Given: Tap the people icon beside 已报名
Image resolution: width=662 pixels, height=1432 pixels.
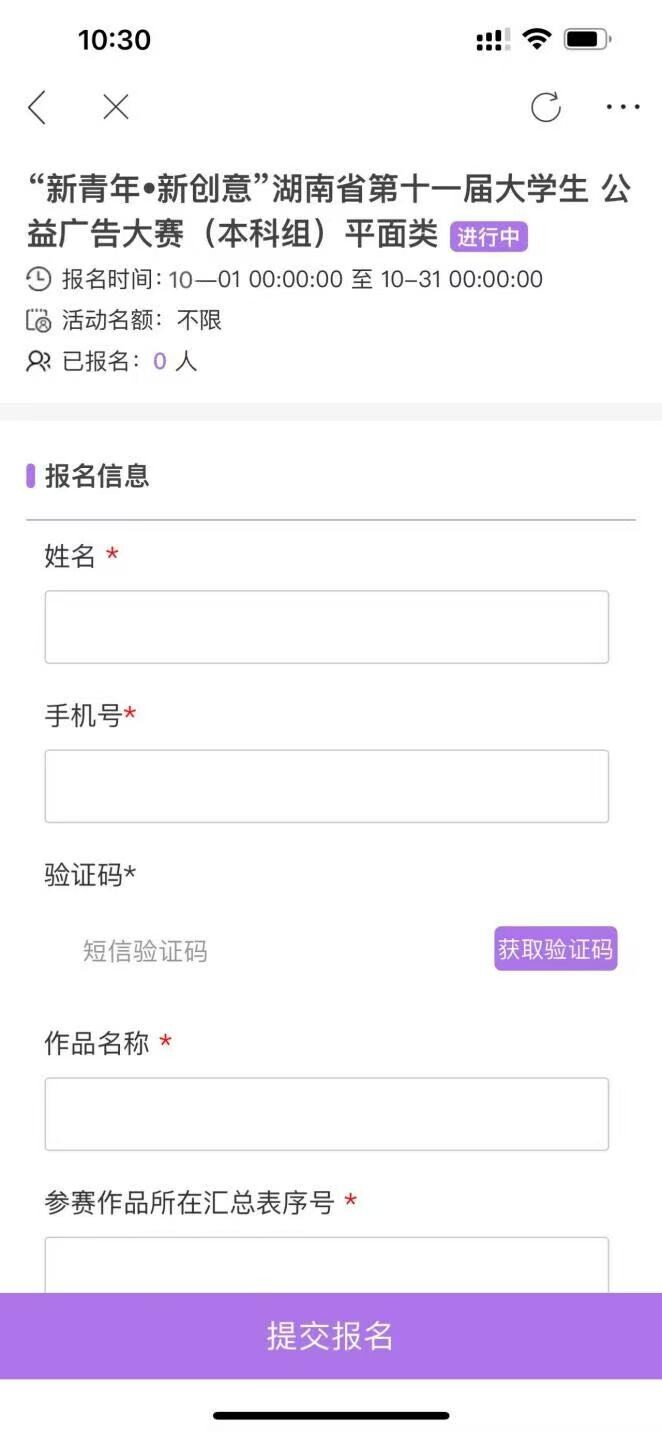Looking at the screenshot, I should click(x=38, y=361).
